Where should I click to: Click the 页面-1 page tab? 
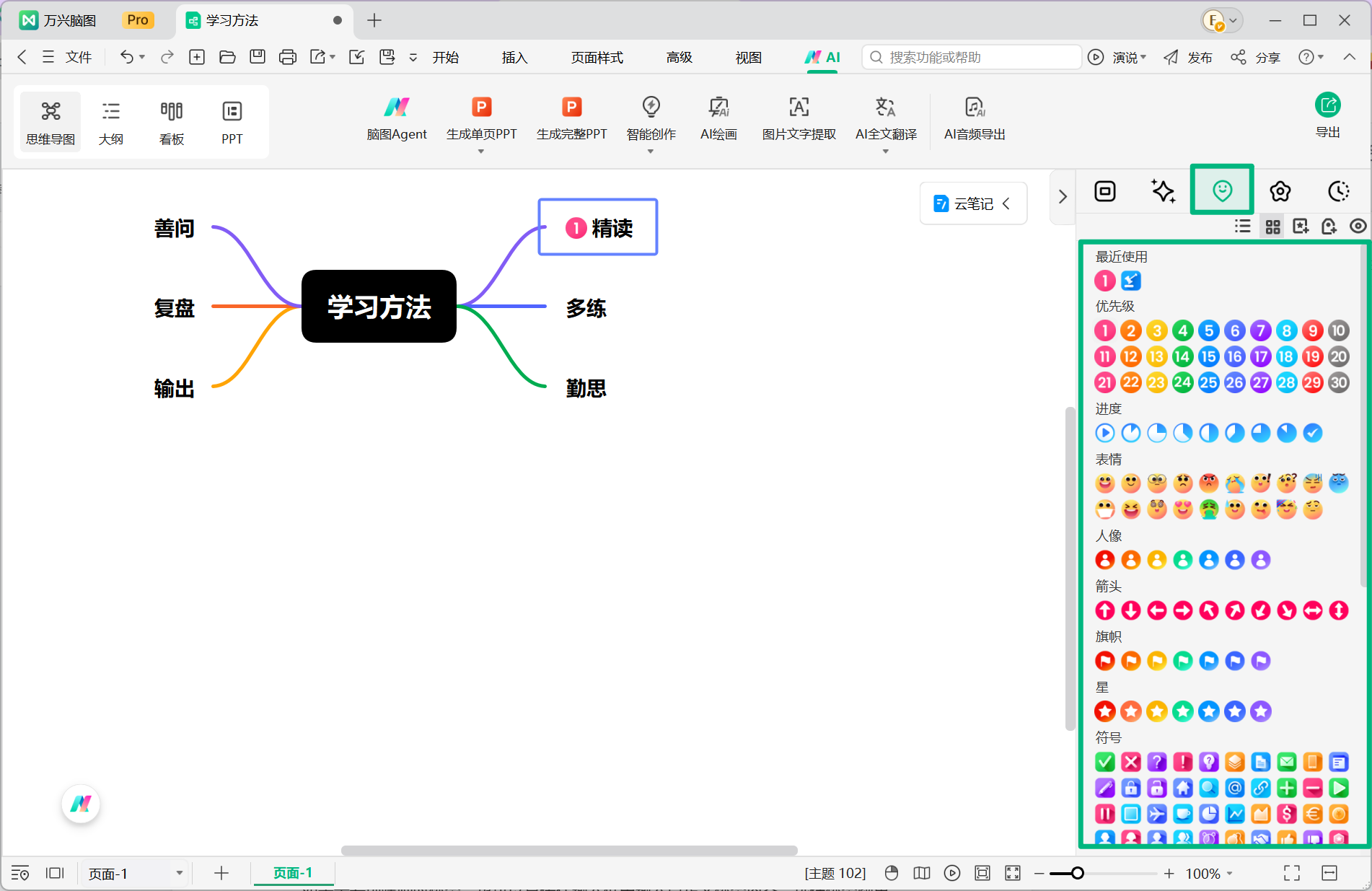[293, 873]
